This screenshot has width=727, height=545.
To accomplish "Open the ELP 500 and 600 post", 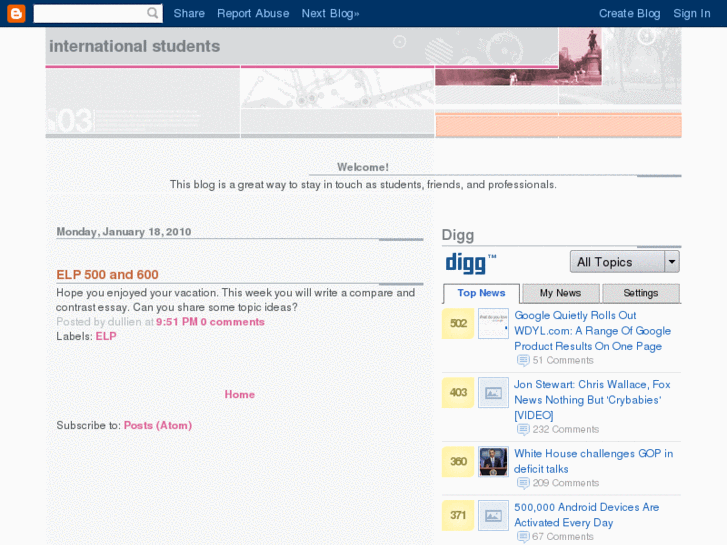I will coord(108,275).
